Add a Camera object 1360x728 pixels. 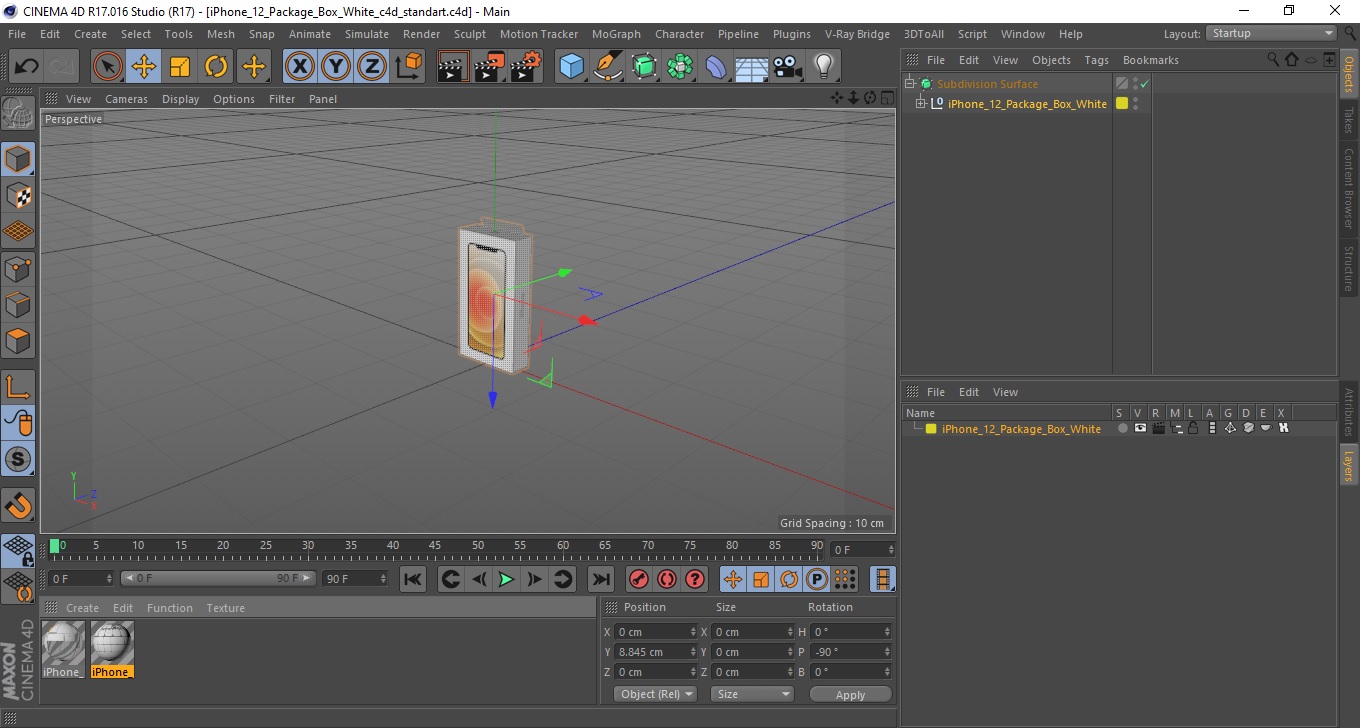787,67
